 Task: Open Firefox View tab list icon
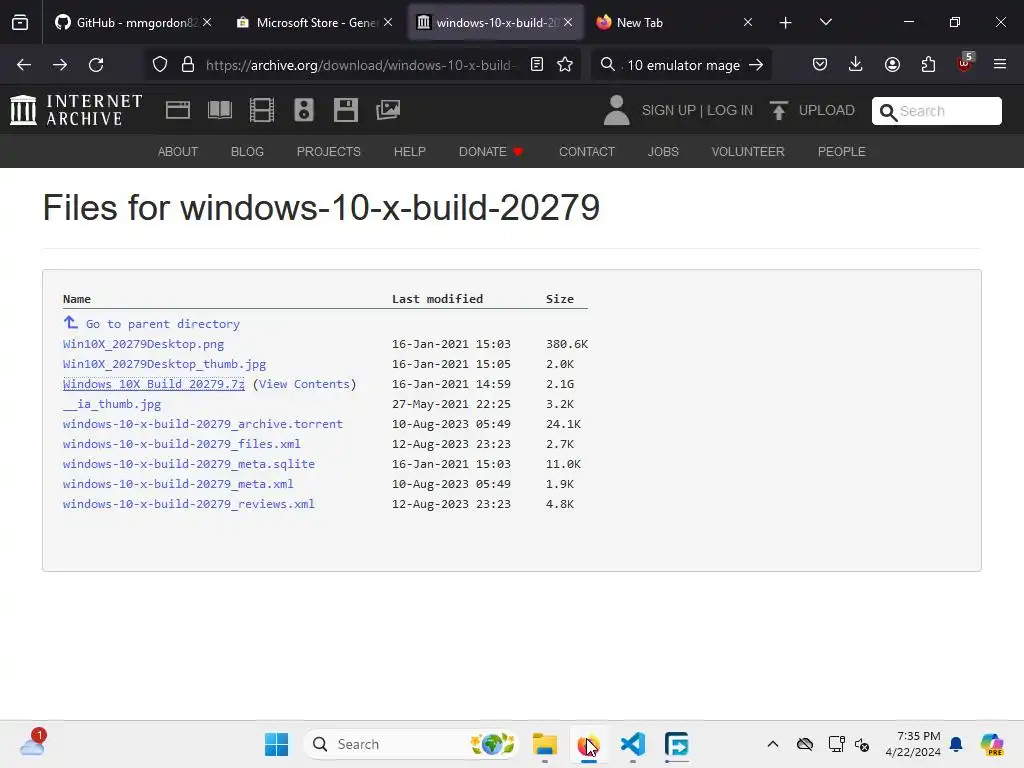click(20, 23)
